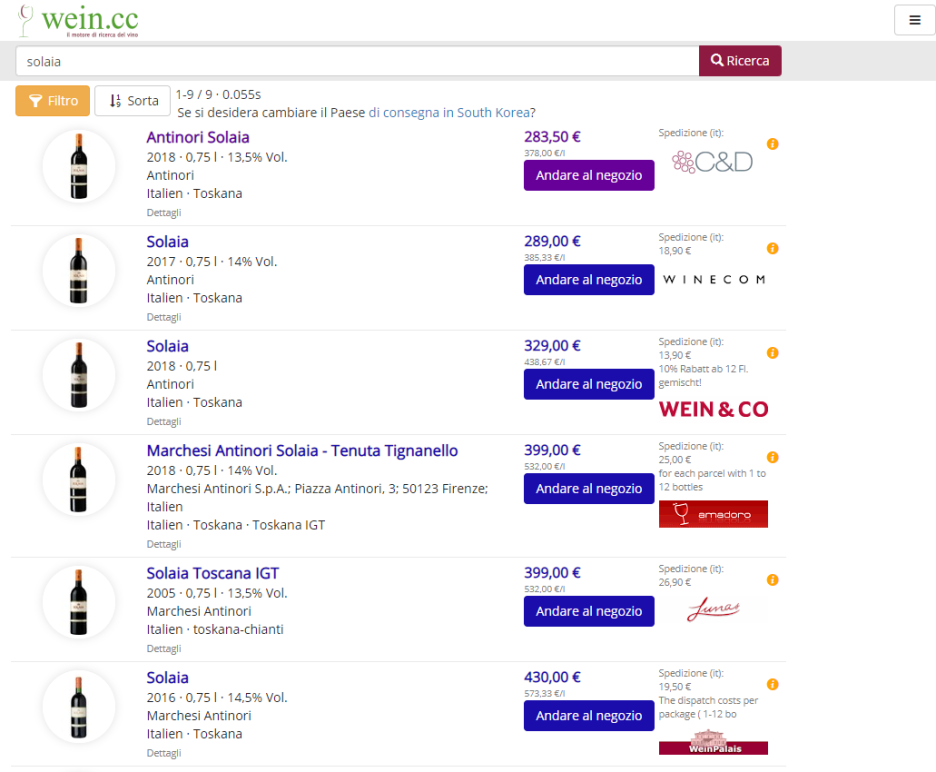Open WINECOM shop logo
Screen dimensions: 936x772
(714, 279)
